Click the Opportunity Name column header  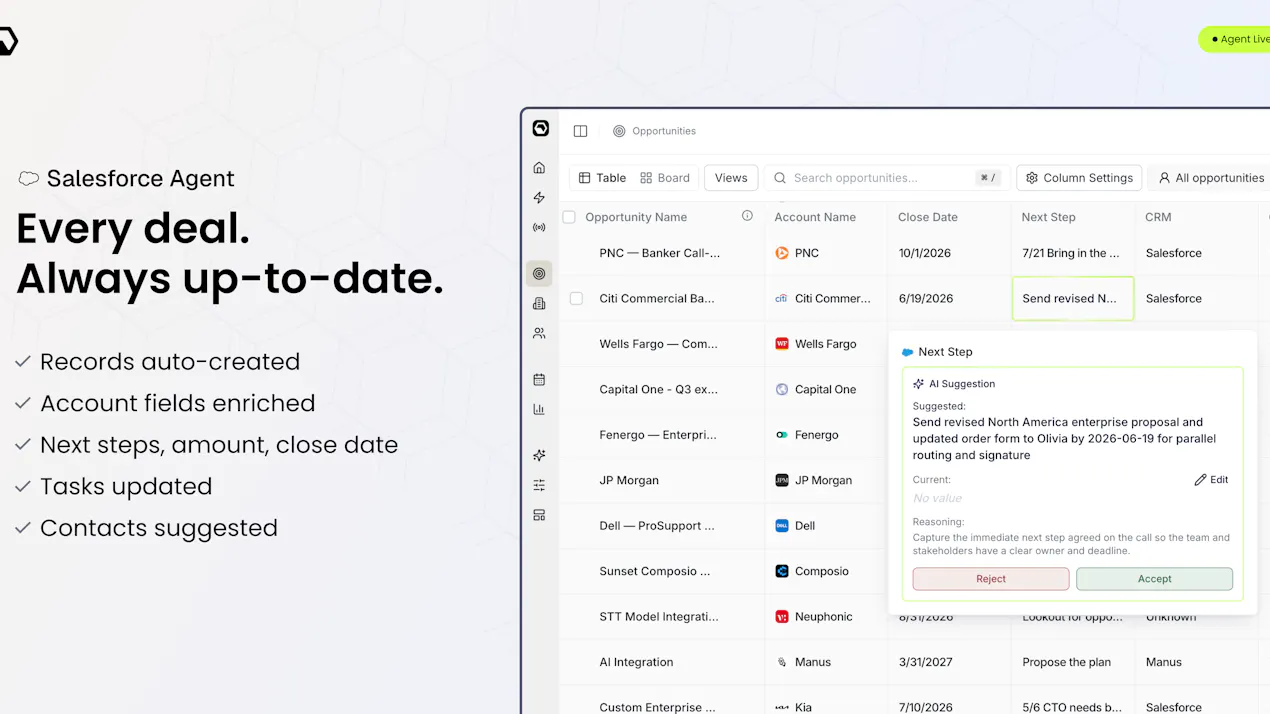(636, 217)
